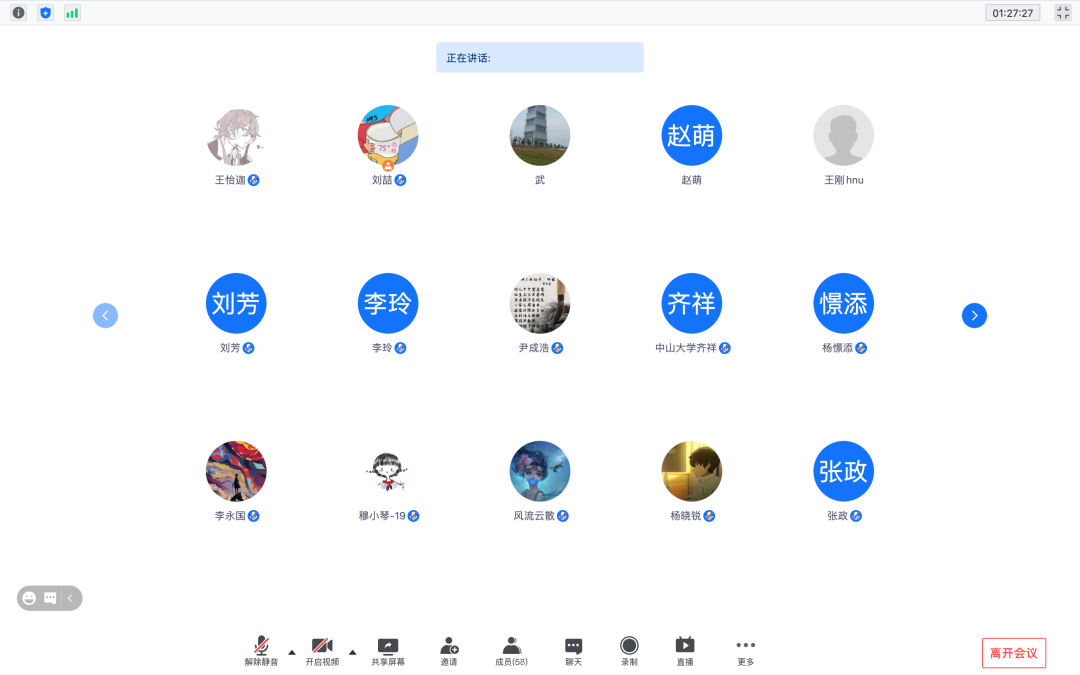
Task: Open the Chat (聊天) panel
Action: click(573, 651)
